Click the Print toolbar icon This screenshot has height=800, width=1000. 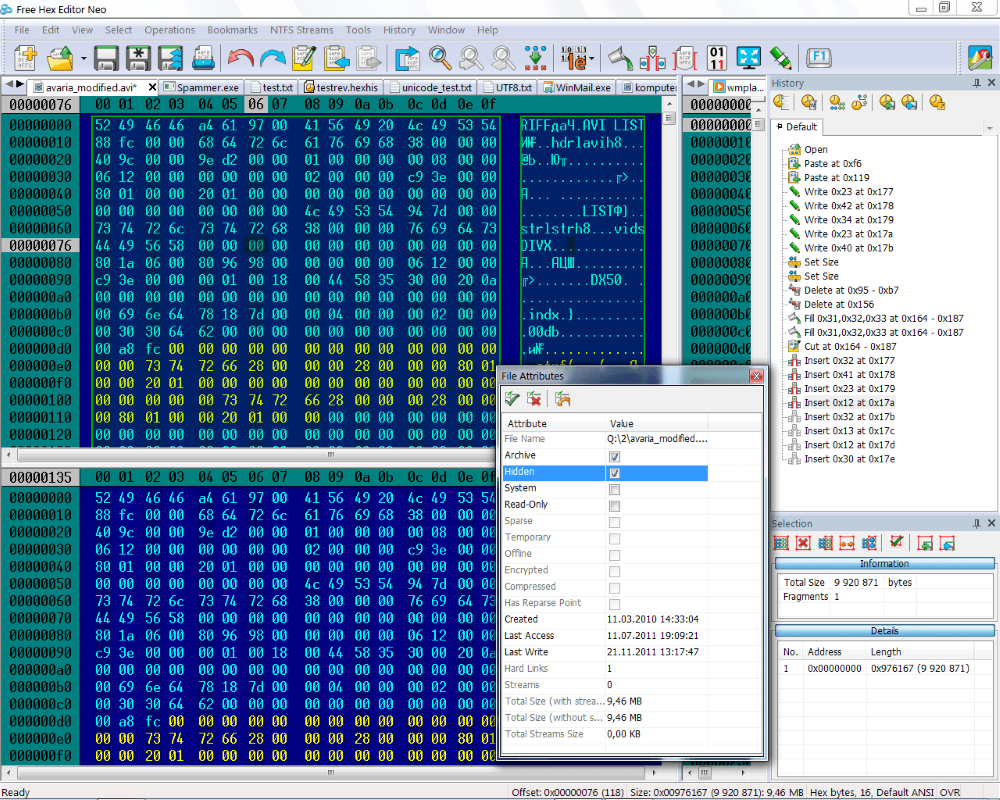click(x=203, y=58)
